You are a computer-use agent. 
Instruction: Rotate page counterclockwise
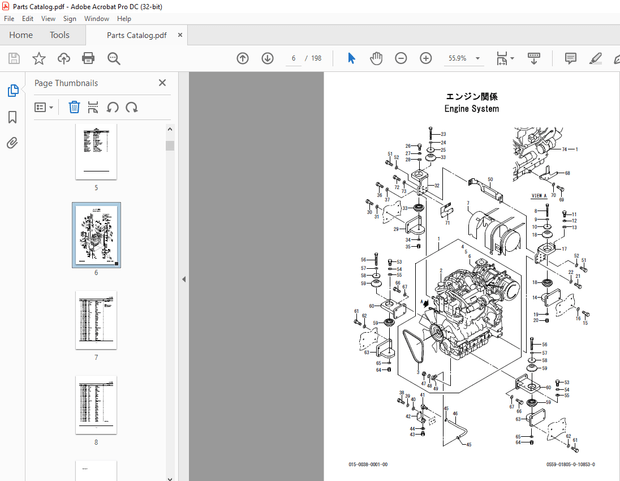(x=113, y=107)
